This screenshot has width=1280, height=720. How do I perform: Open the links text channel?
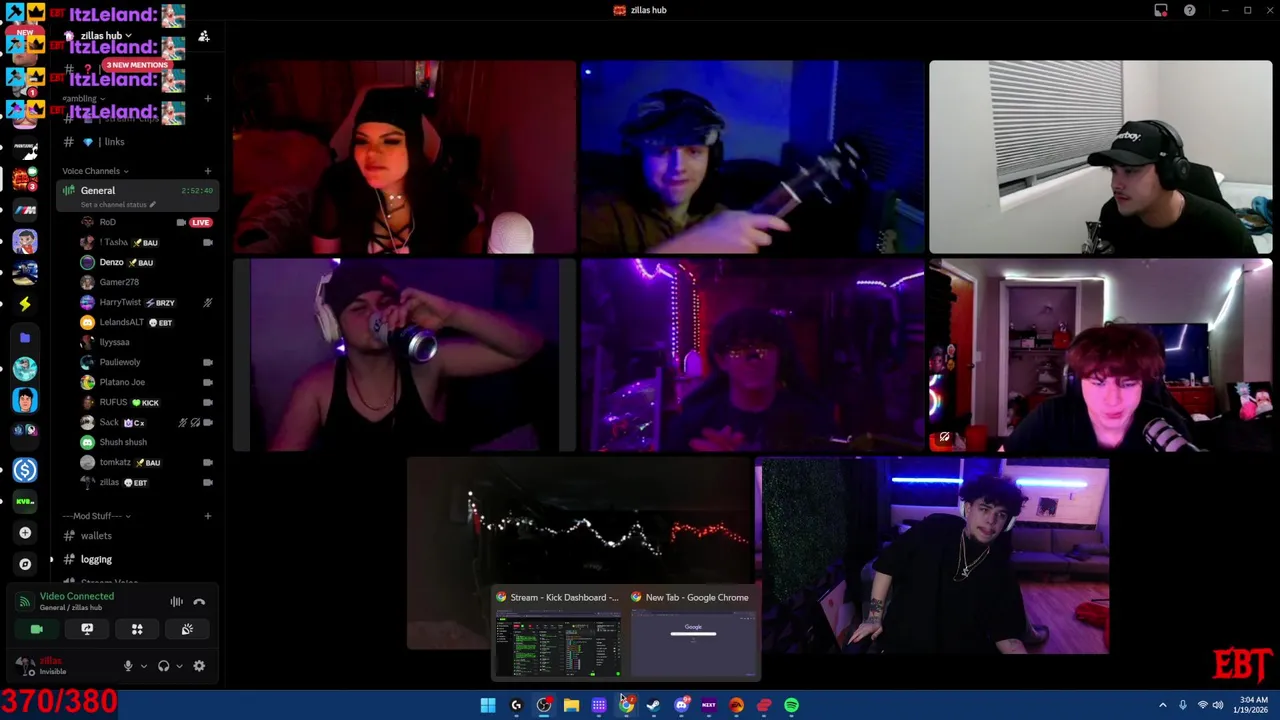pyautogui.click(x=114, y=142)
